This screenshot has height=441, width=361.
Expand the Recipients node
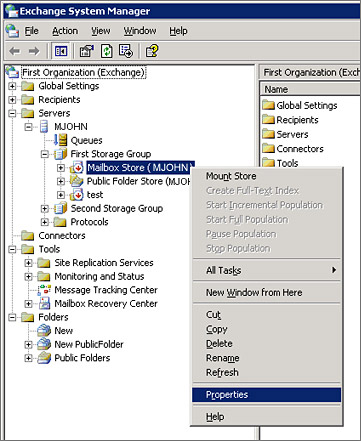[x=12, y=100]
